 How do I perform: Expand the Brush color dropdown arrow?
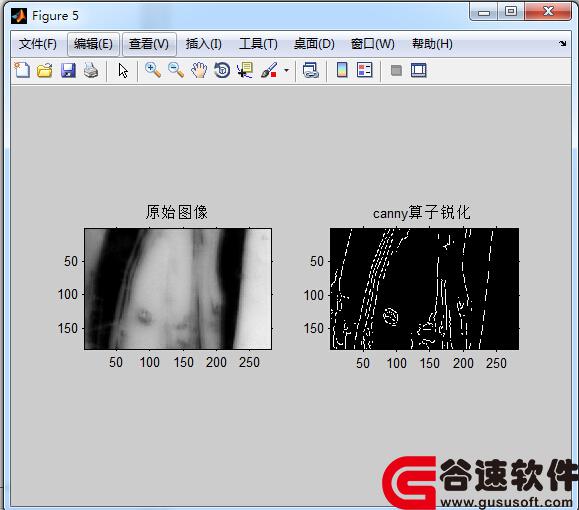tap(287, 70)
